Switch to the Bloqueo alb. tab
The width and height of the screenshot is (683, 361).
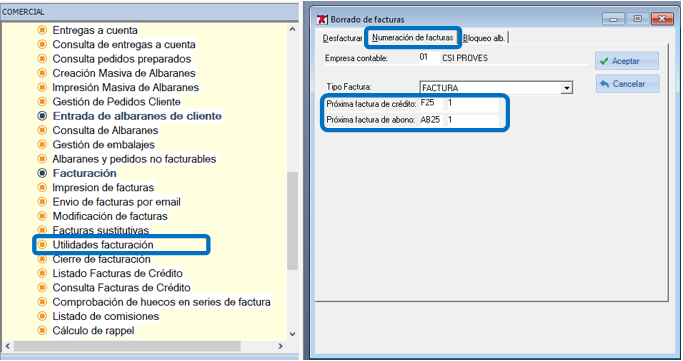pyautogui.click(x=484, y=38)
